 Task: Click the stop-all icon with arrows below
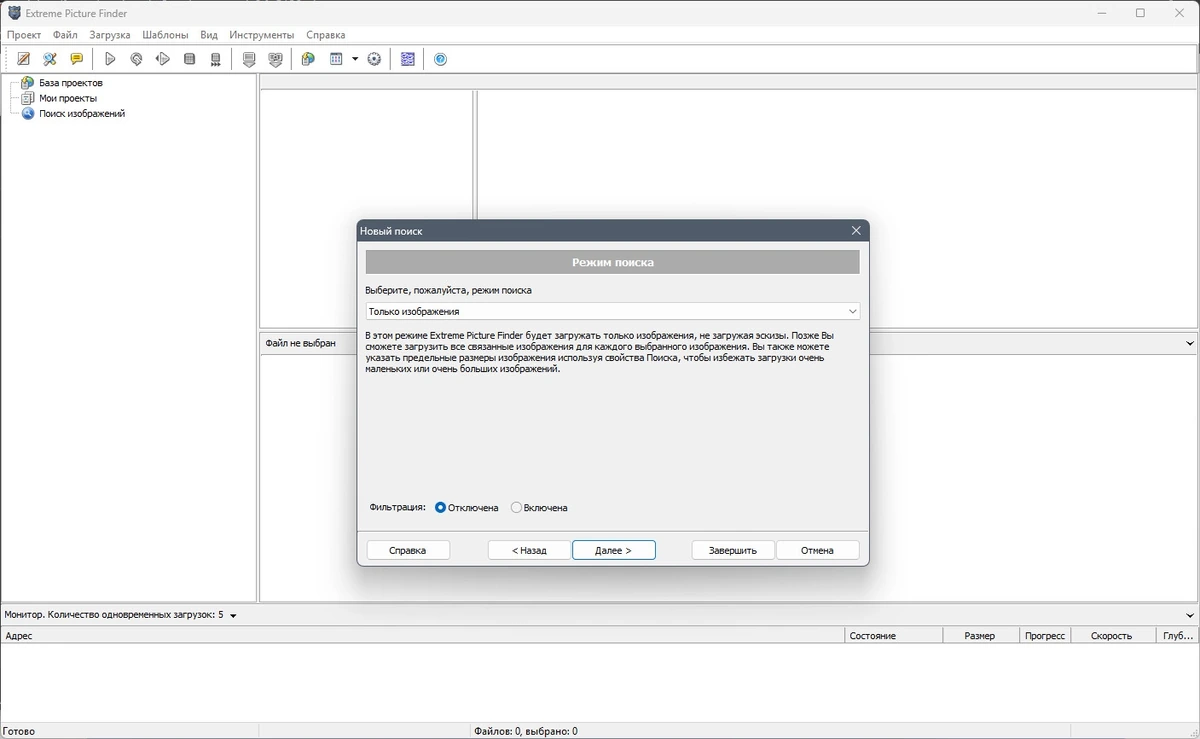coord(215,59)
